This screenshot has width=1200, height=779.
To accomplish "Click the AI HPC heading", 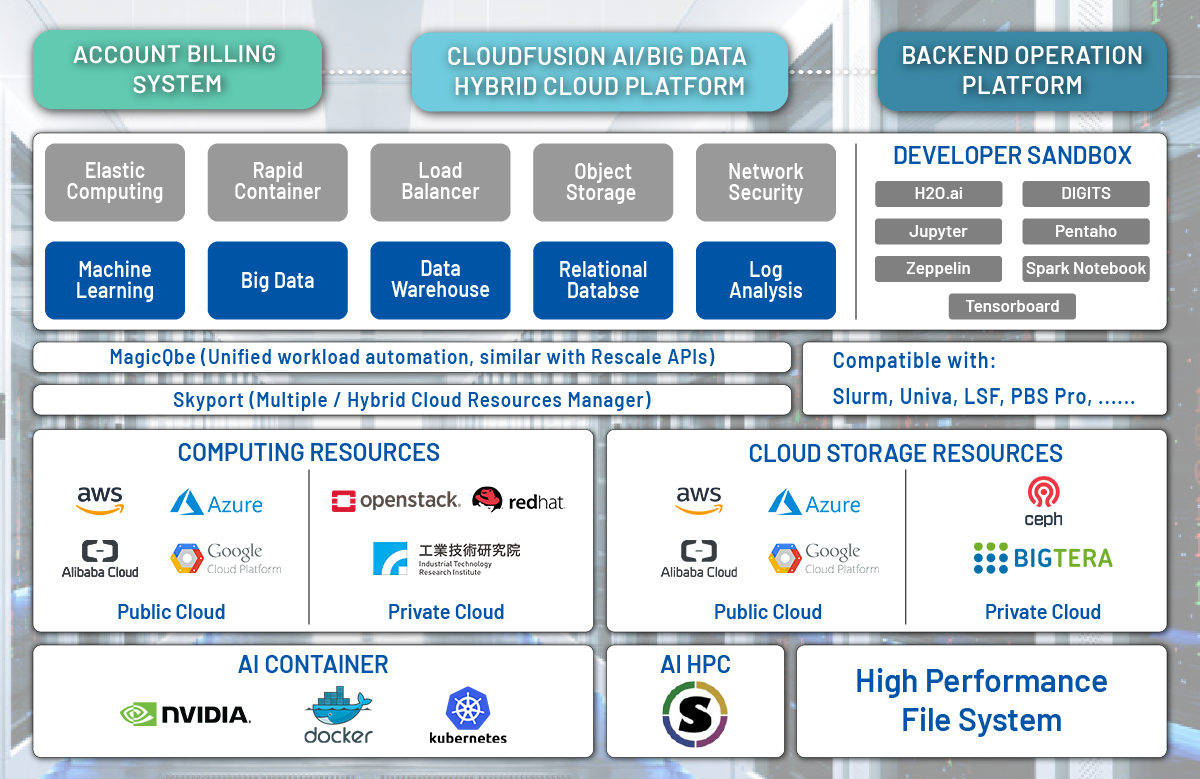I will pyautogui.click(x=695, y=664).
